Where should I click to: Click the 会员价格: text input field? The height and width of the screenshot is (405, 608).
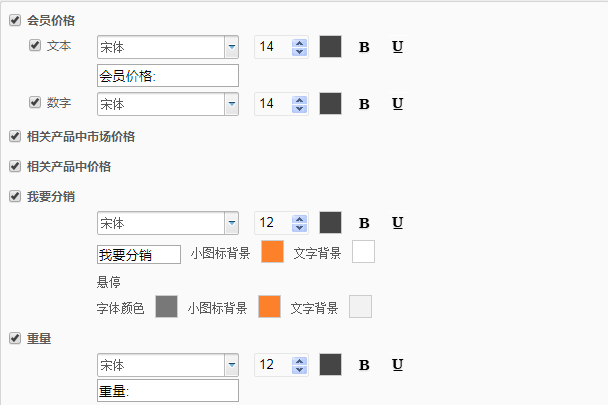pyautogui.click(x=167, y=76)
